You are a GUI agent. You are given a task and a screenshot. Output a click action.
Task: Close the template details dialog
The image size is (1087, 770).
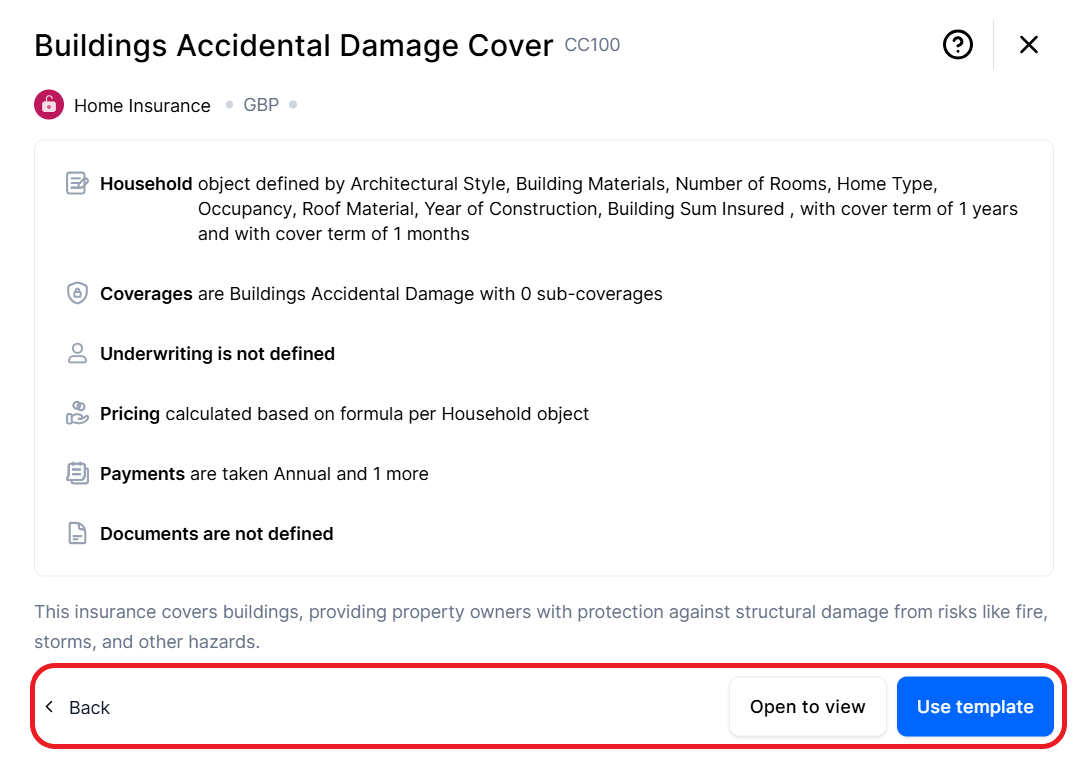(1029, 44)
